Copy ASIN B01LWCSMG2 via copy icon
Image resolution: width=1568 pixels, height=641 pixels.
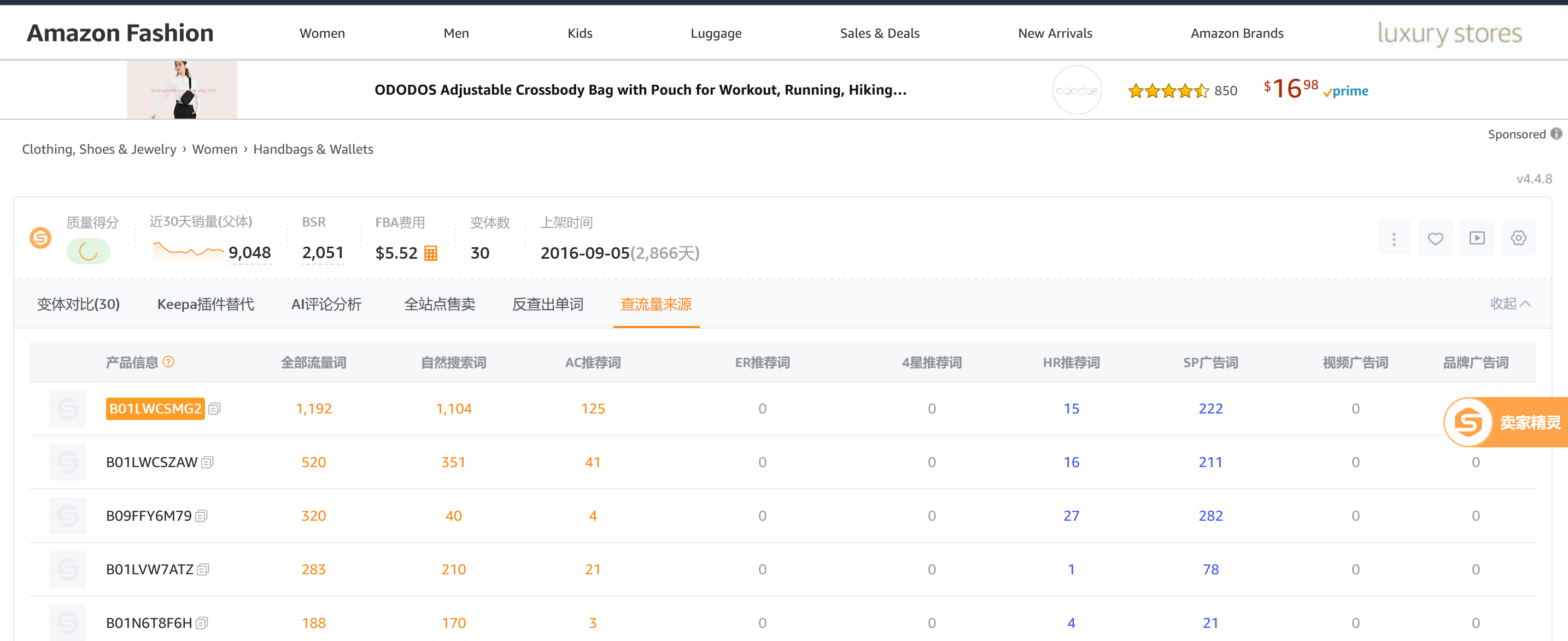[x=214, y=409]
